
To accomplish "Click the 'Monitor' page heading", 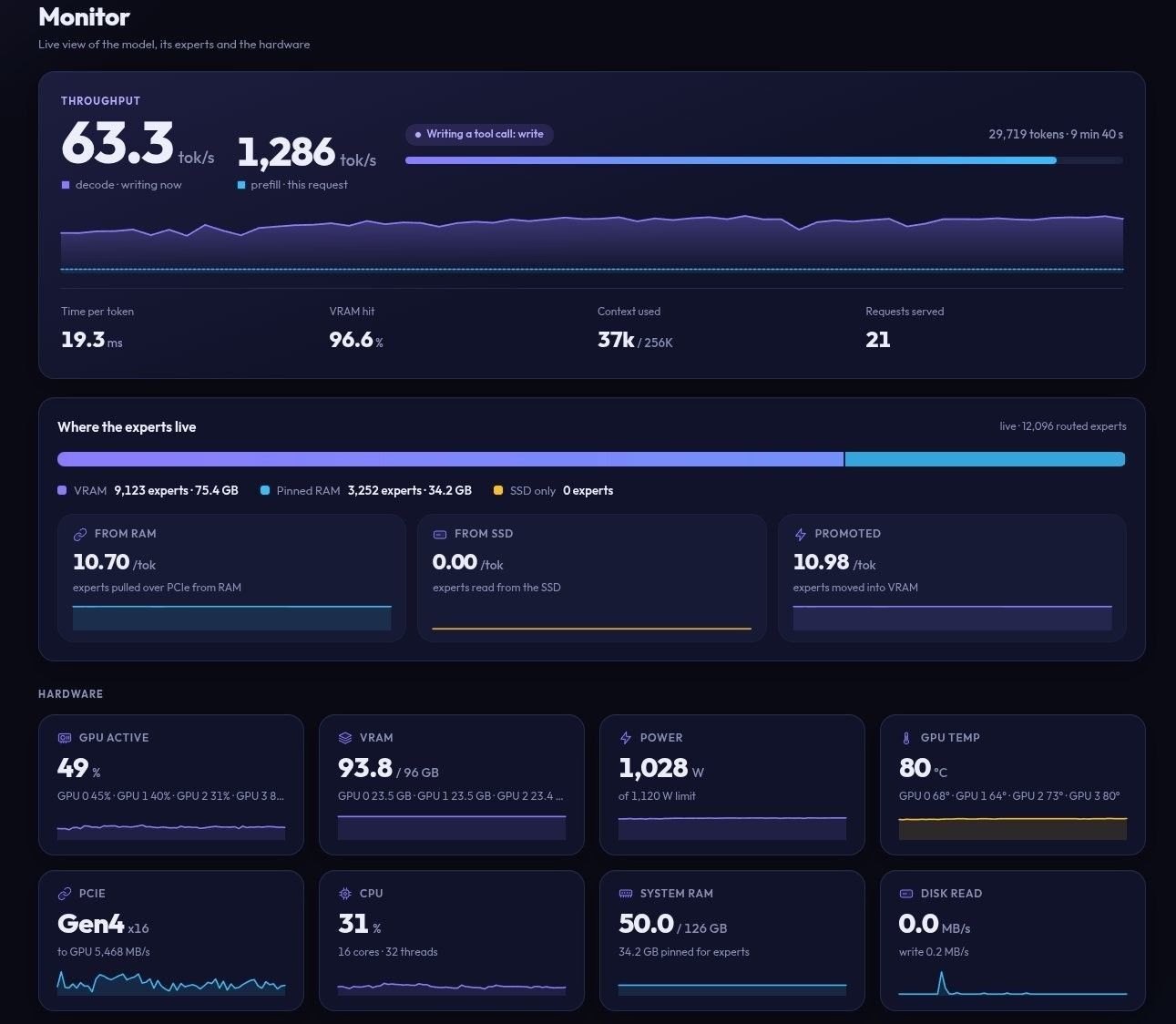I will (84, 16).
